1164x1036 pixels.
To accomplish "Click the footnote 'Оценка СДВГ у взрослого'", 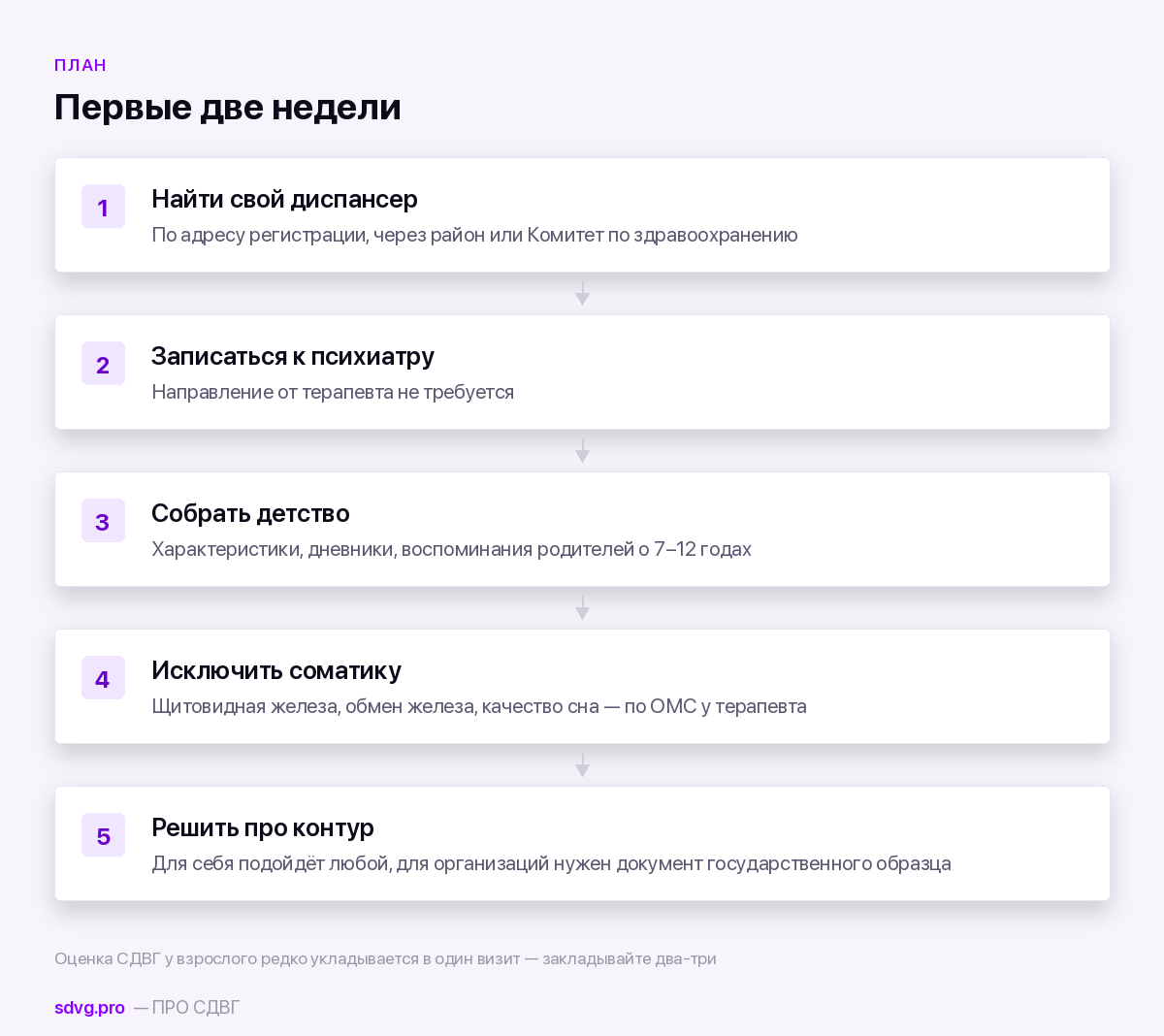I will 385,958.
